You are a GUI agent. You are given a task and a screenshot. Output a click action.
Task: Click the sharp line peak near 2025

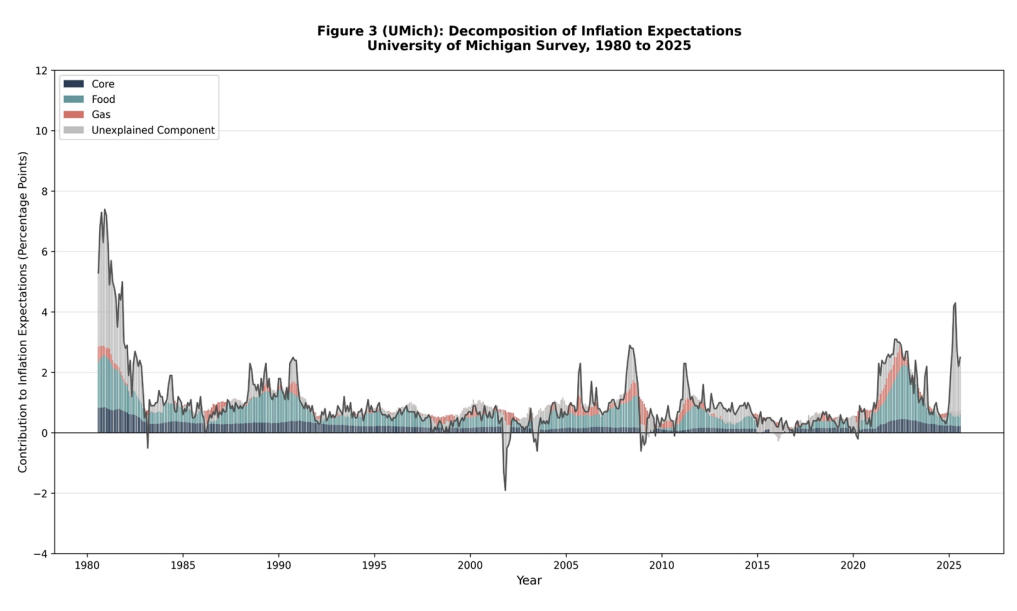click(955, 303)
